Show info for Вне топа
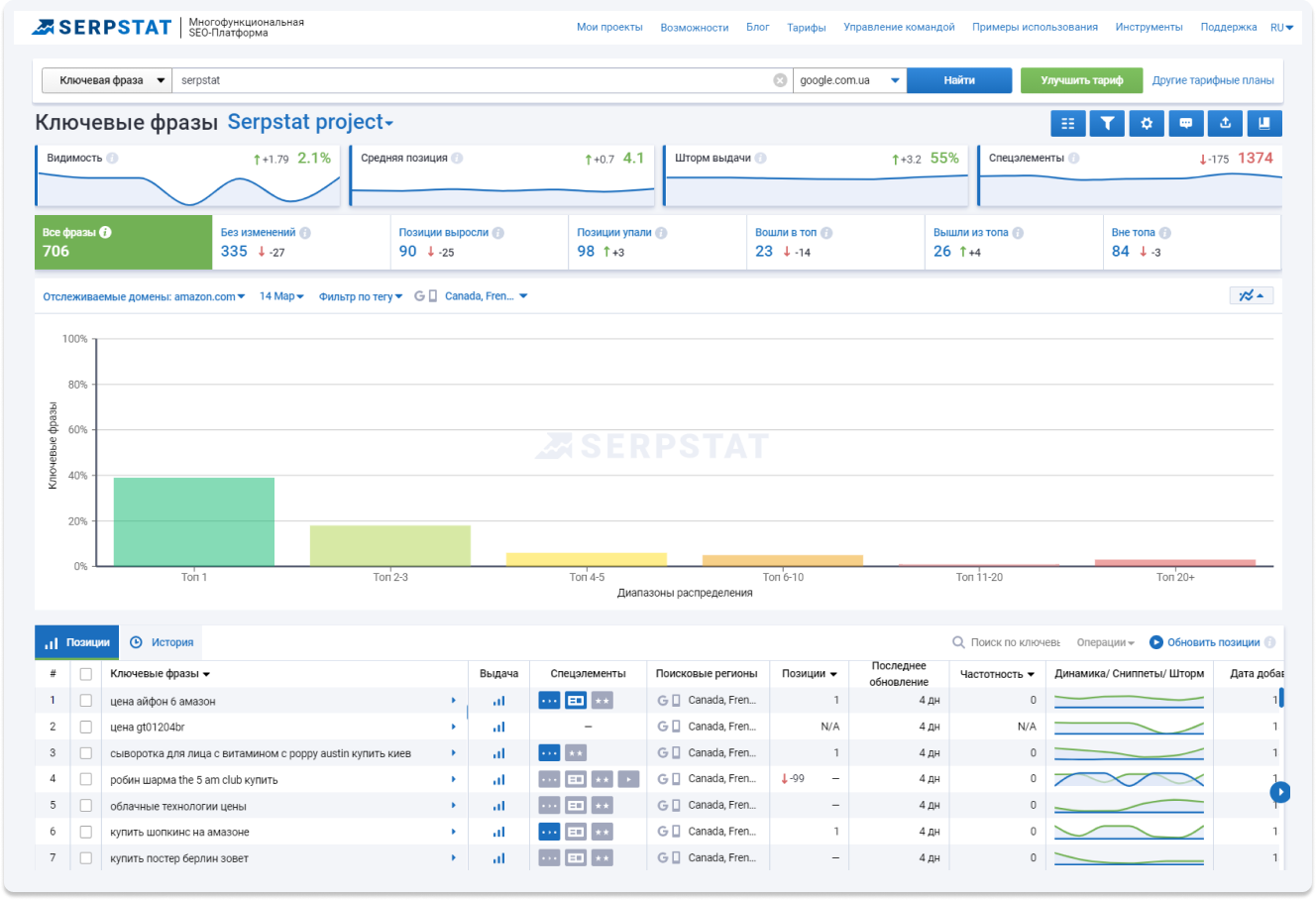Screen dimensions: 1316x900 (x=1164, y=233)
